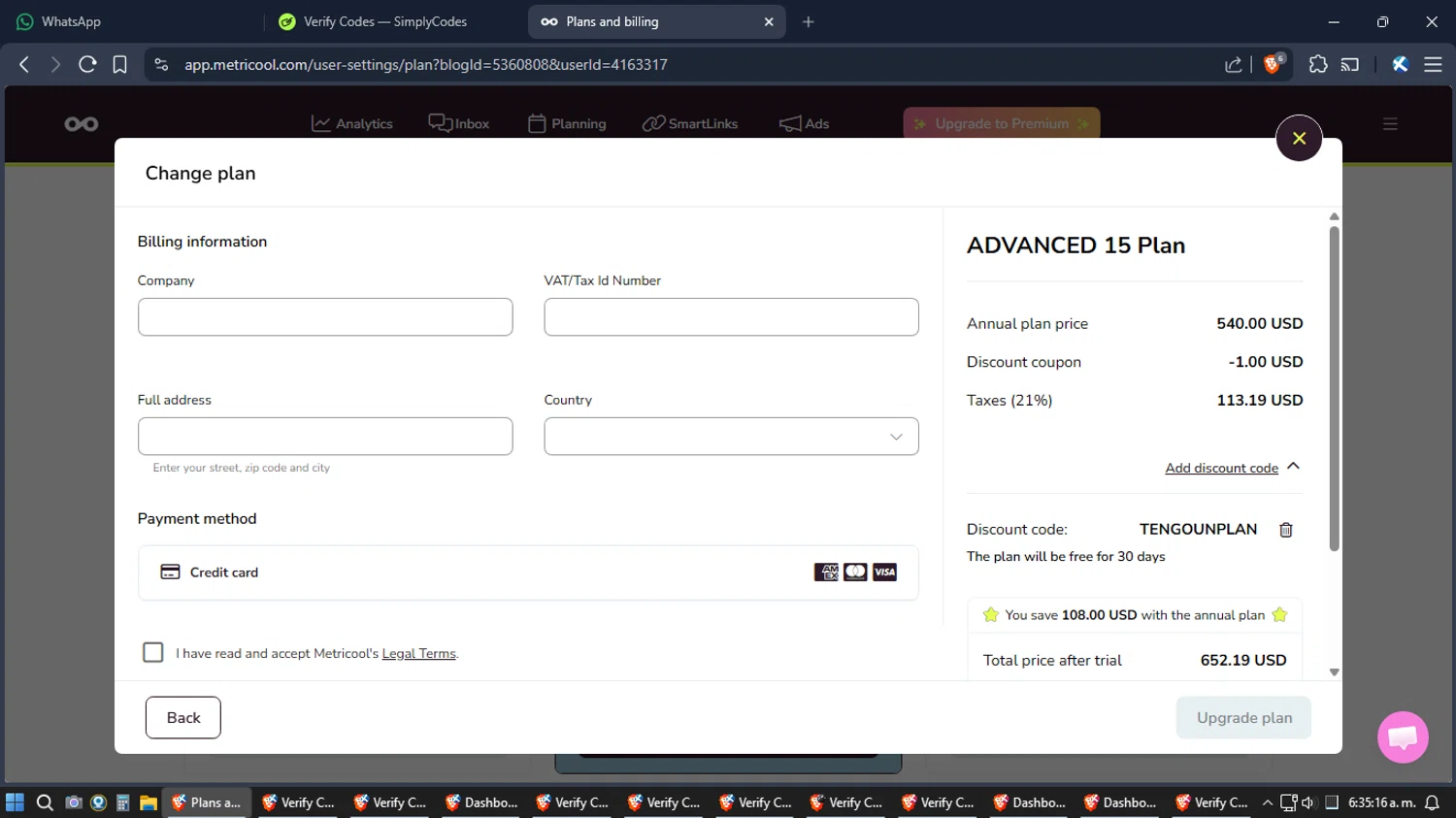Click the Visa card logo

click(884, 573)
